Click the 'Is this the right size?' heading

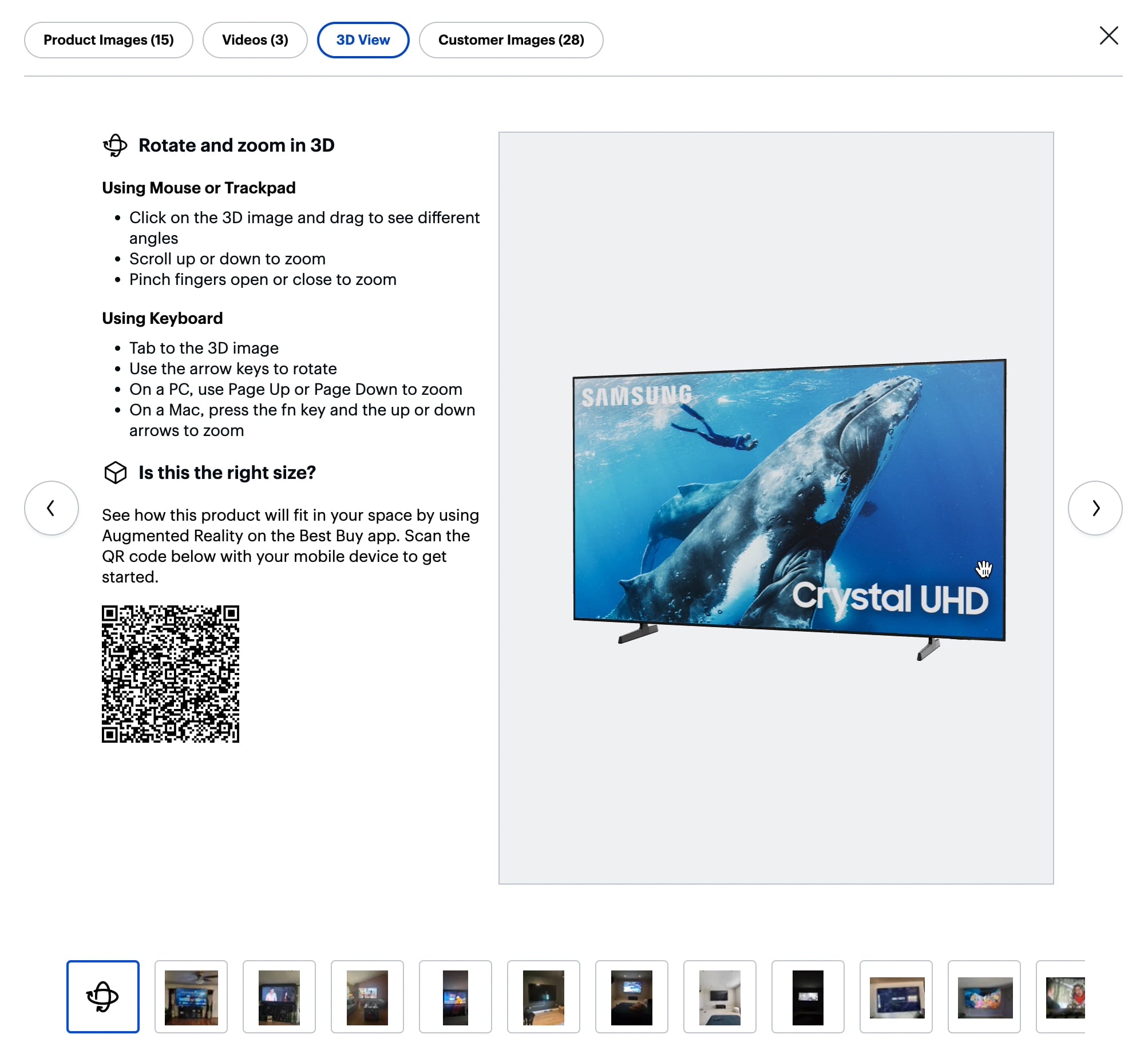[x=227, y=473]
